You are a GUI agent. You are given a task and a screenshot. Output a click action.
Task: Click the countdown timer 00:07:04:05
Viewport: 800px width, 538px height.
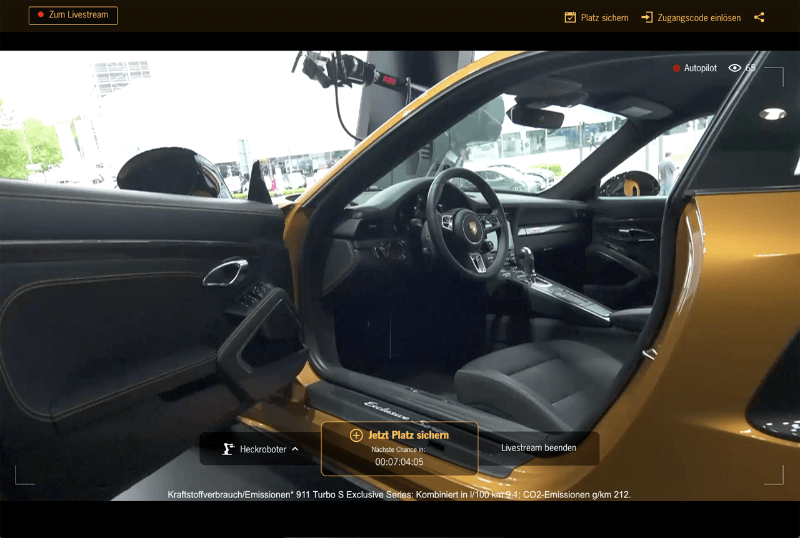(399, 462)
